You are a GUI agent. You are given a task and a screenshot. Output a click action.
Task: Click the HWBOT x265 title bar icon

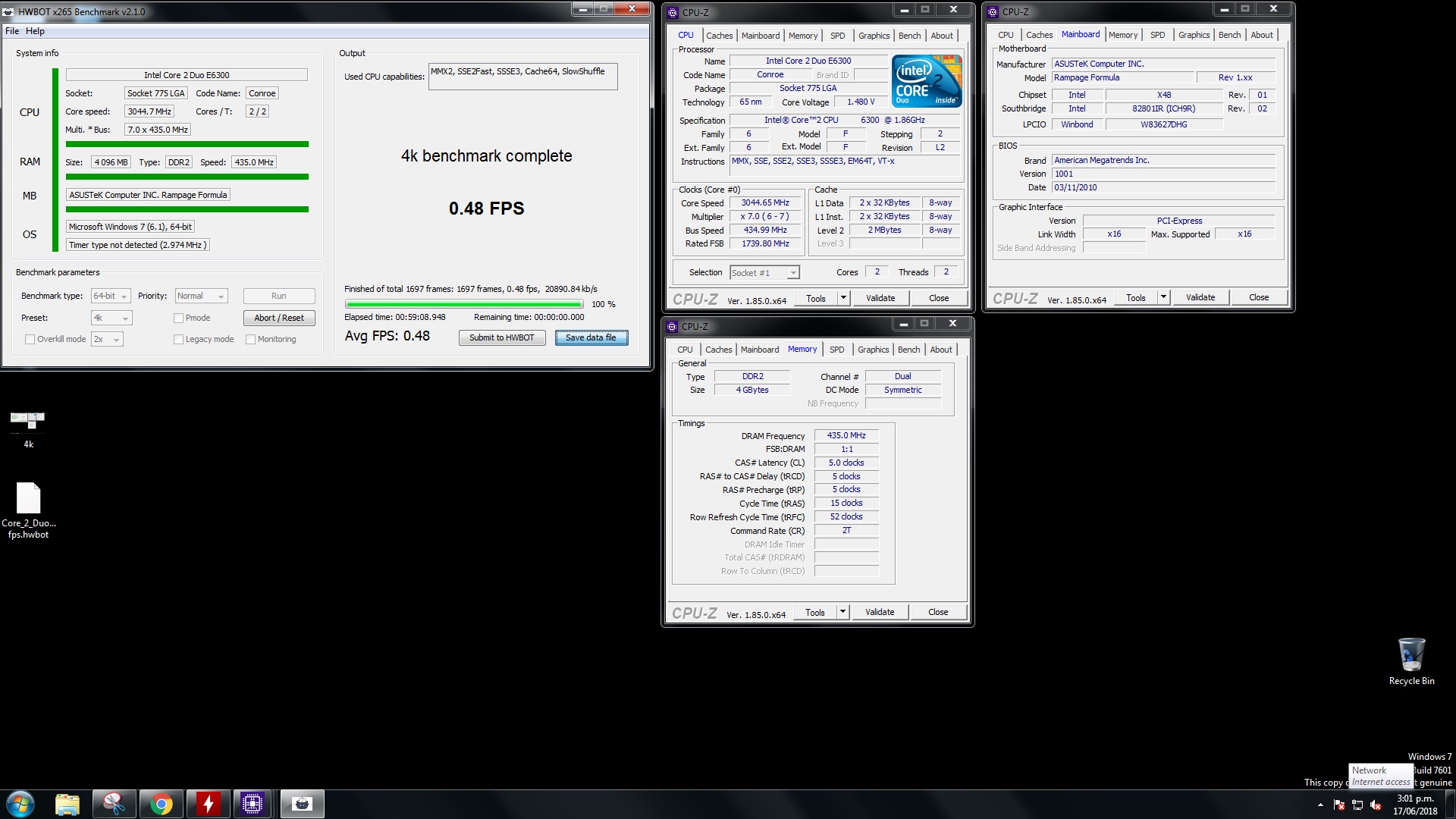pyautogui.click(x=8, y=11)
